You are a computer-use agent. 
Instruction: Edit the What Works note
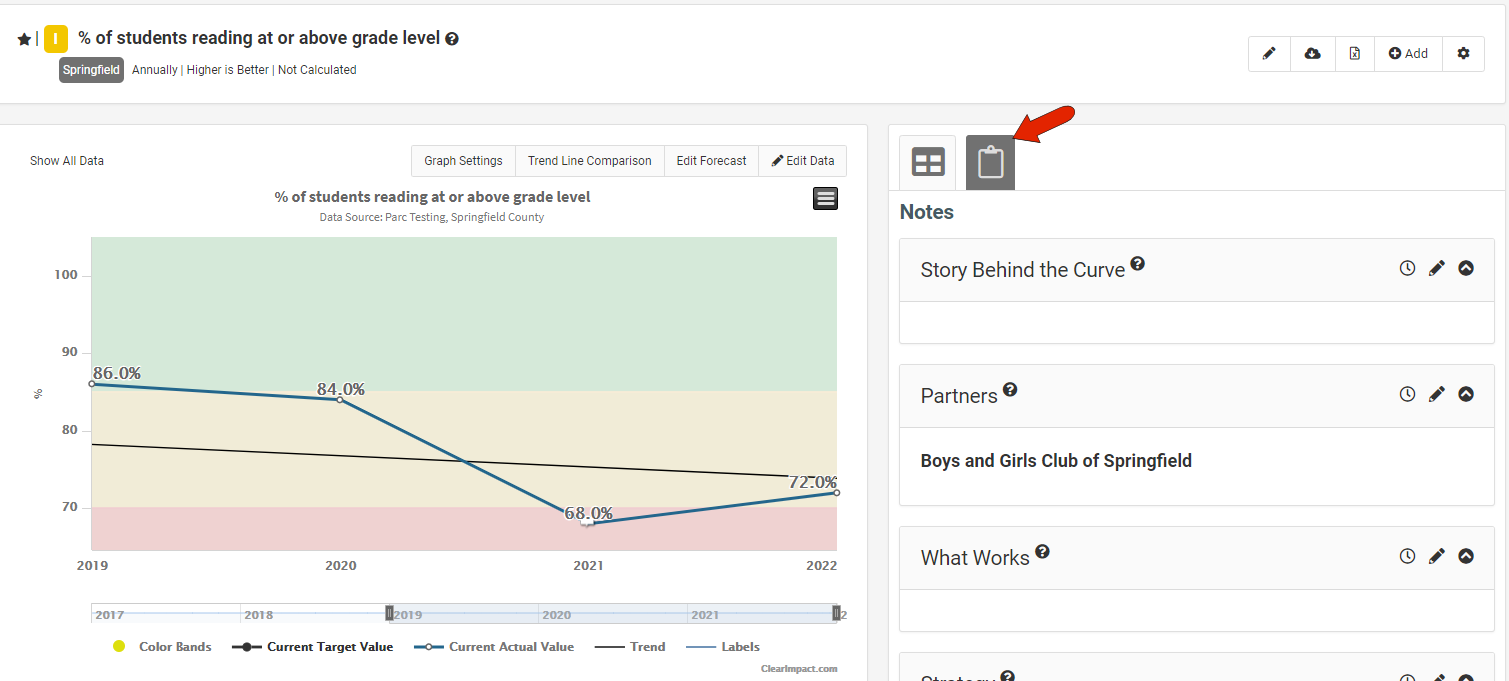click(x=1437, y=556)
